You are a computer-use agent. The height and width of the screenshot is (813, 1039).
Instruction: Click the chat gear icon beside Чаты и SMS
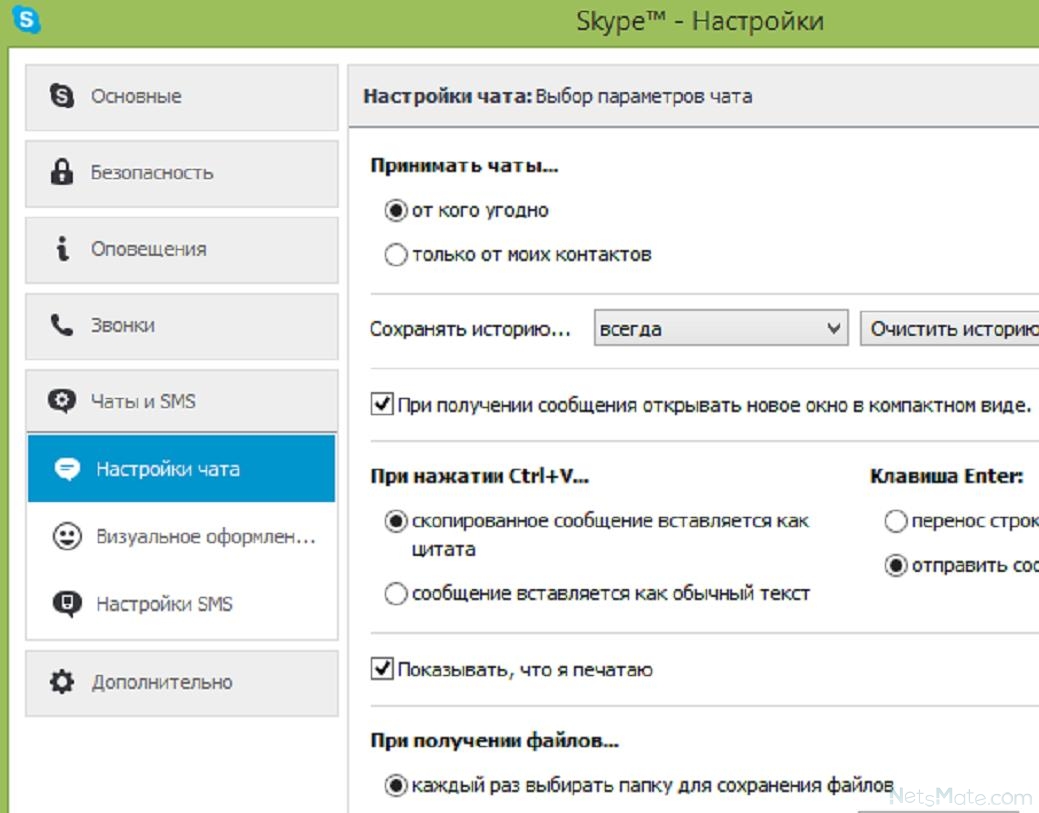coord(62,401)
